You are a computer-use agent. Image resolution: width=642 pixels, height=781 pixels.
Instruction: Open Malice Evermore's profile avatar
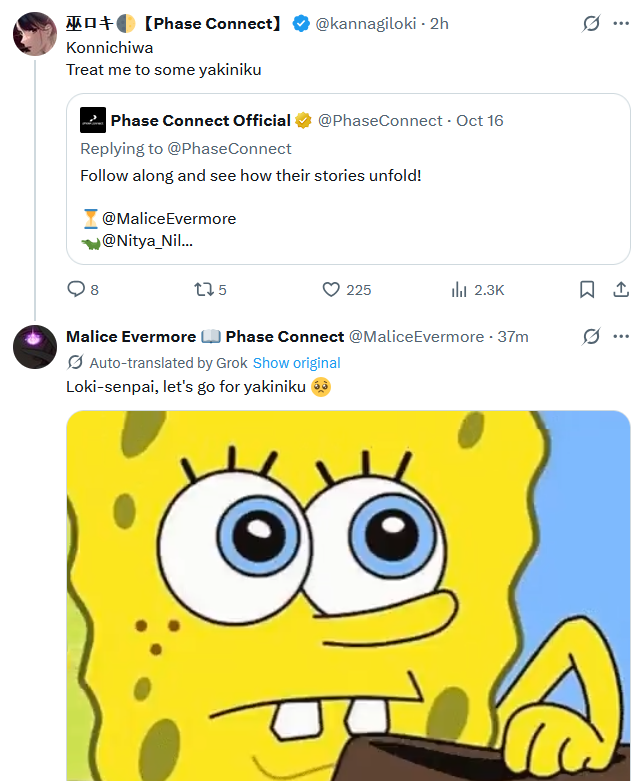tap(34, 347)
